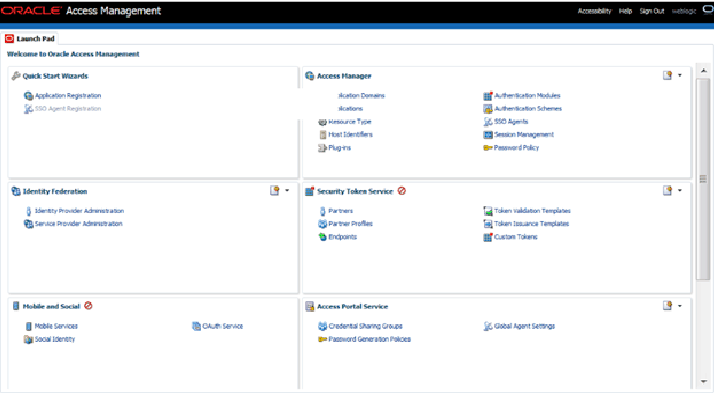Expand the Identity Federation panel dropdown arrow

tap(287, 191)
